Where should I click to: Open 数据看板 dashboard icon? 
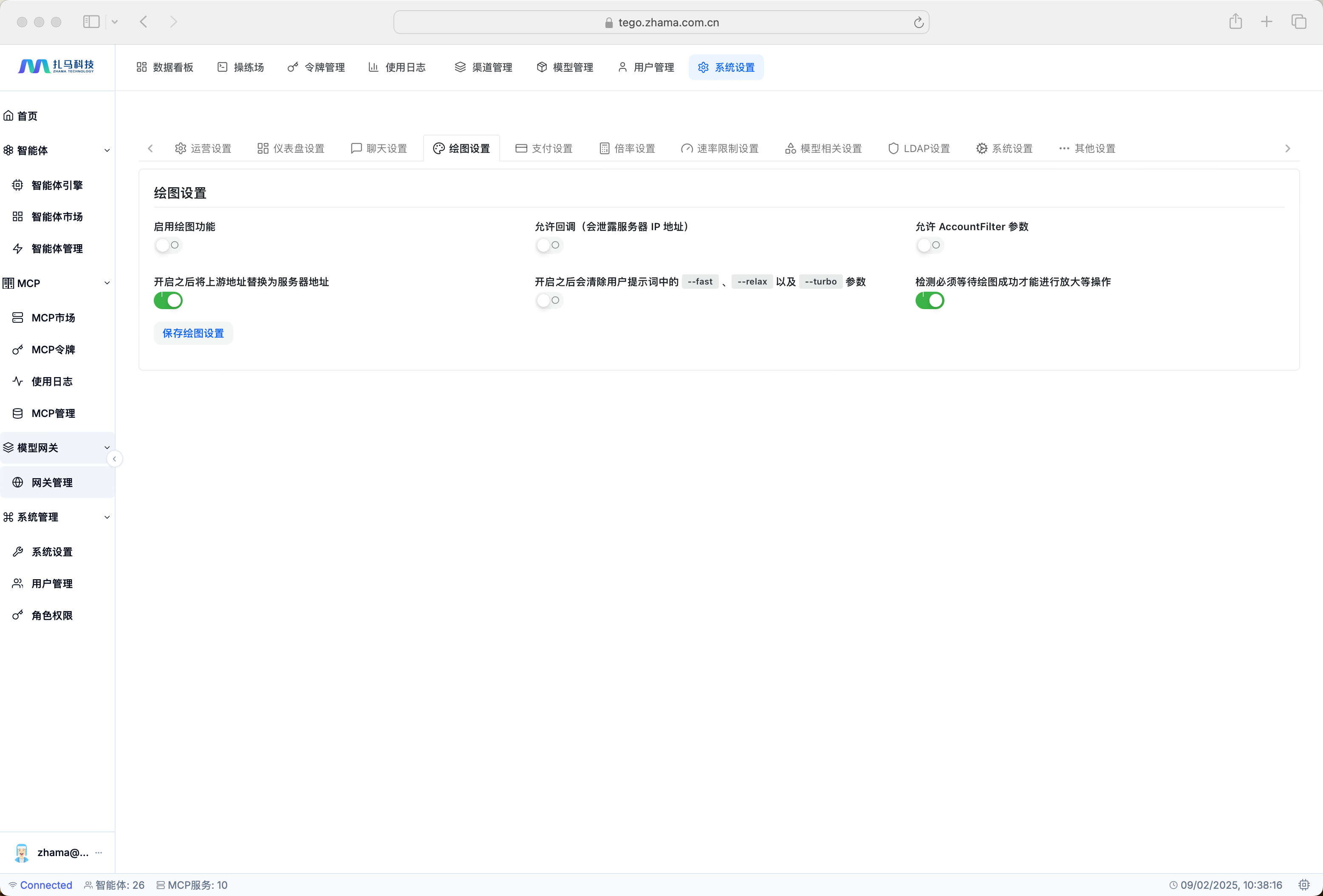(142, 67)
